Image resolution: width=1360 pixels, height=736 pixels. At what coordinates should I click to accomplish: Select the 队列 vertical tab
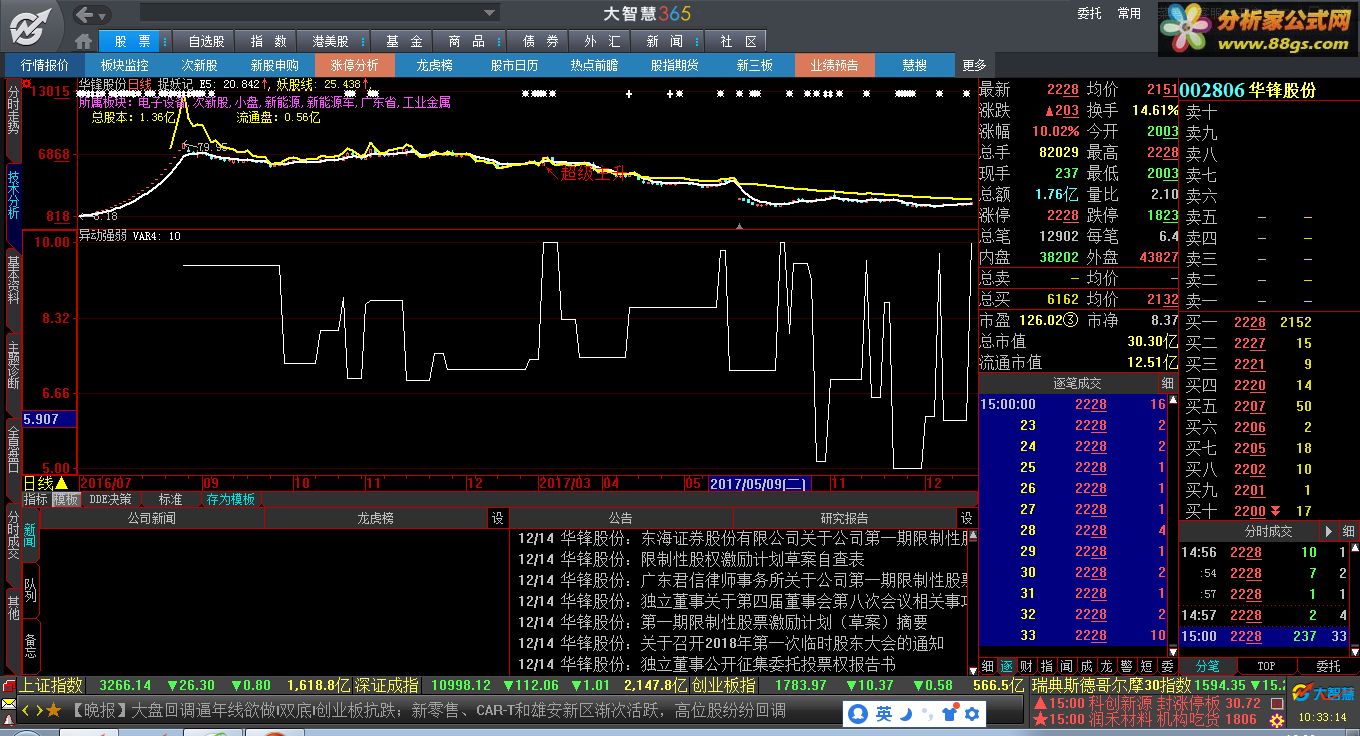pos(31,589)
